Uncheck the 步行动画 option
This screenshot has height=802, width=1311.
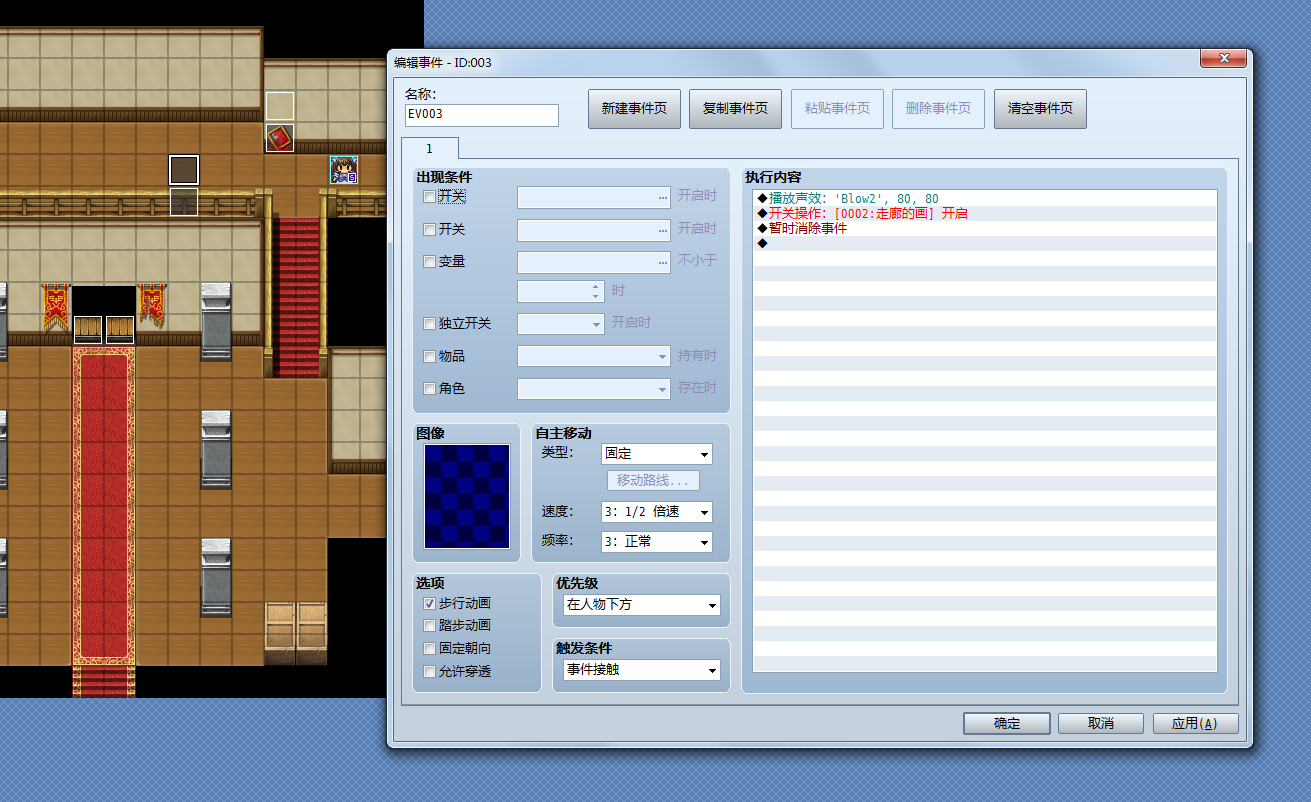(x=429, y=604)
